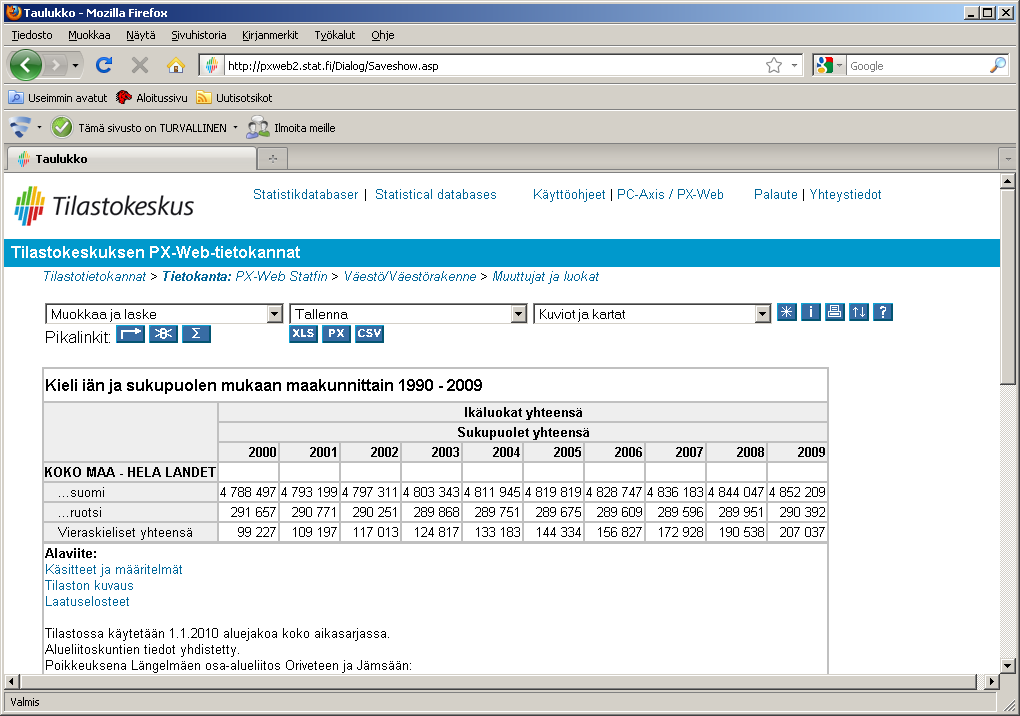Image resolution: width=1020 pixels, height=716 pixels.
Task: Follow the Muuttujat ja luokat breadcrumb
Action: coord(545,276)
